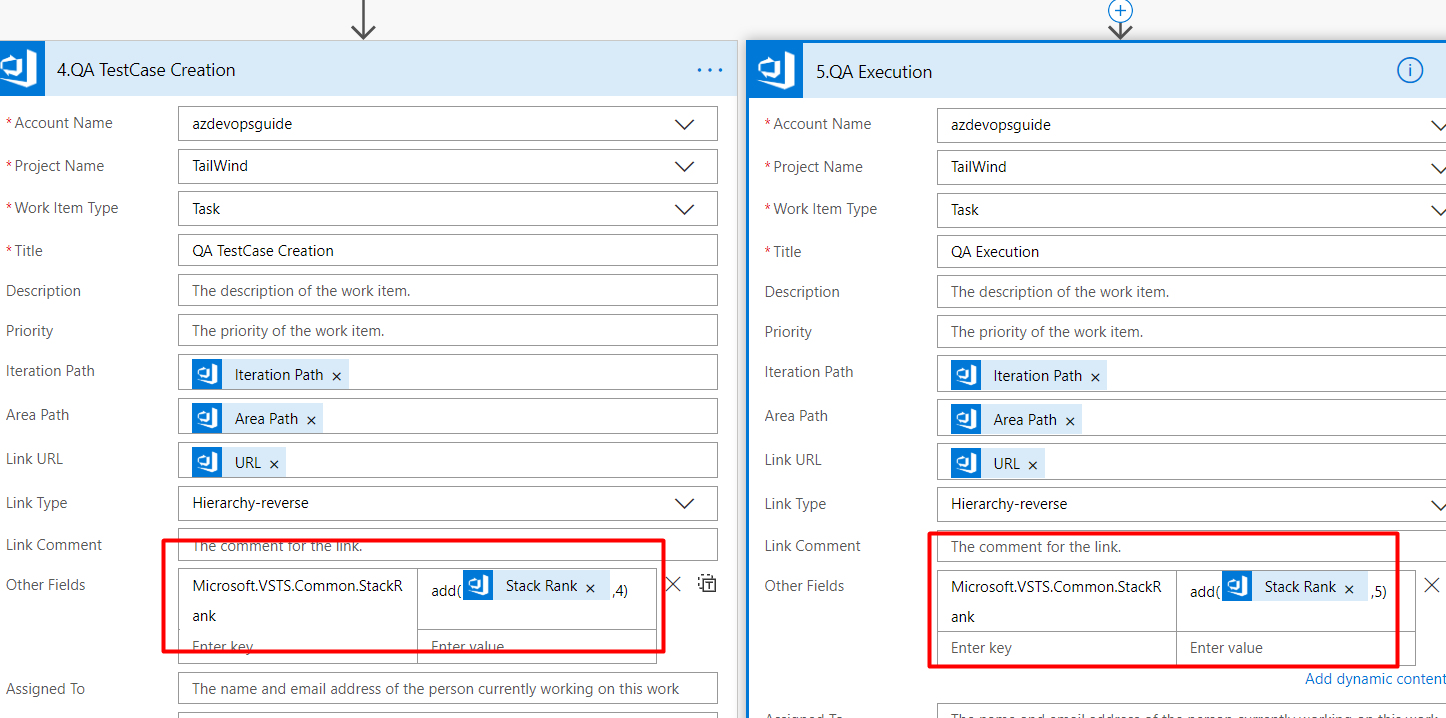Click the 5.QA Execution header title
Screen dimensions: 1446x718
click(874, 72)
